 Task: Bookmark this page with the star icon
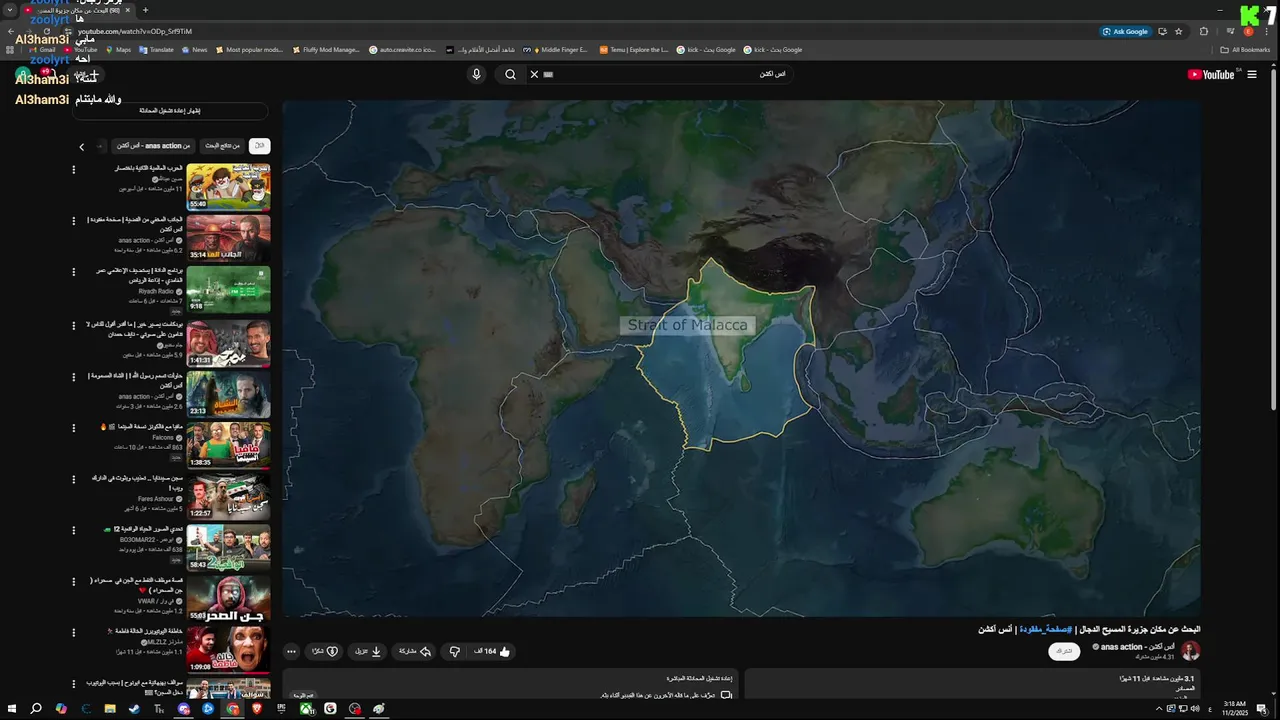click(x=1179, y=31)
